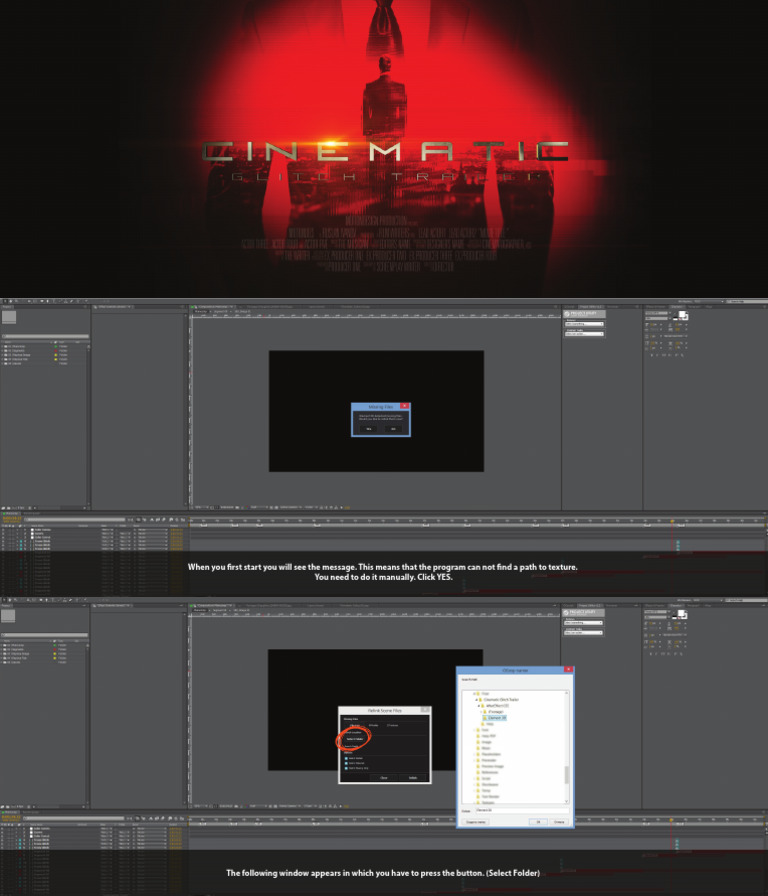The image size is (768, 896).
Task: Collapse the Cinematic Glitch Trailer folder arrow
Action: (x=477, y=699)
